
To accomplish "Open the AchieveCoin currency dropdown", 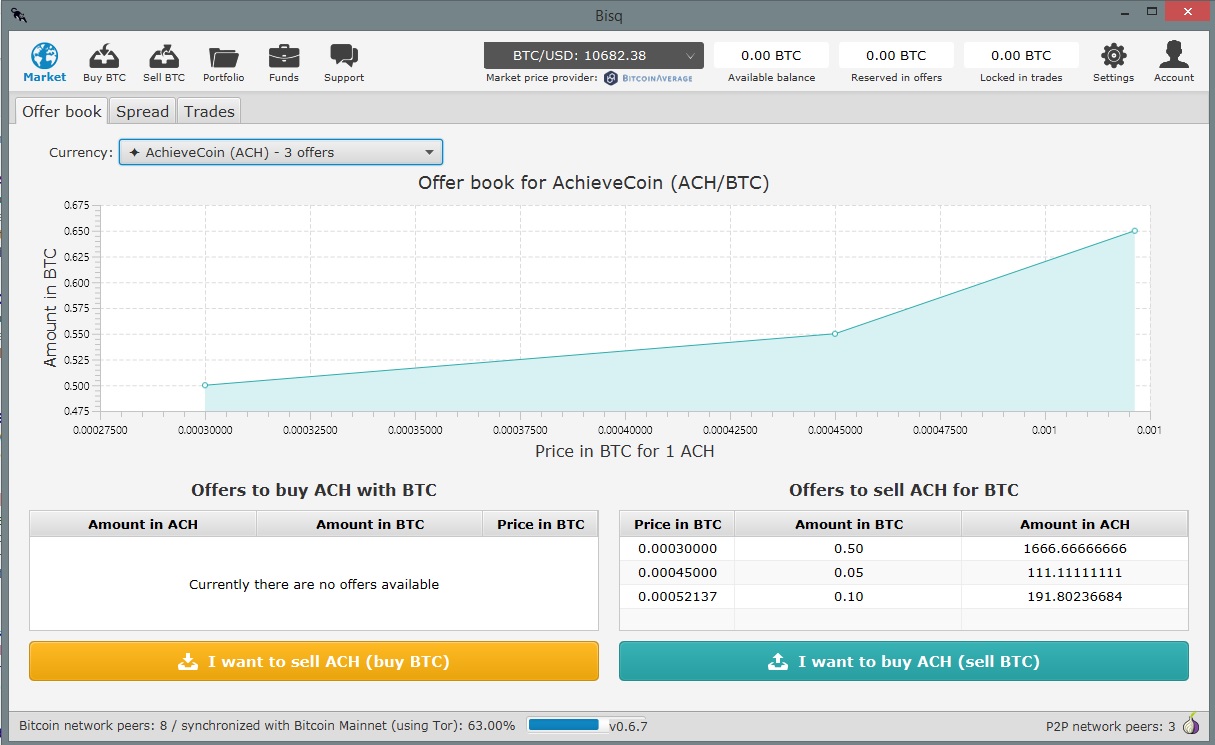I will pyautogui.click(x=281, y=153).
